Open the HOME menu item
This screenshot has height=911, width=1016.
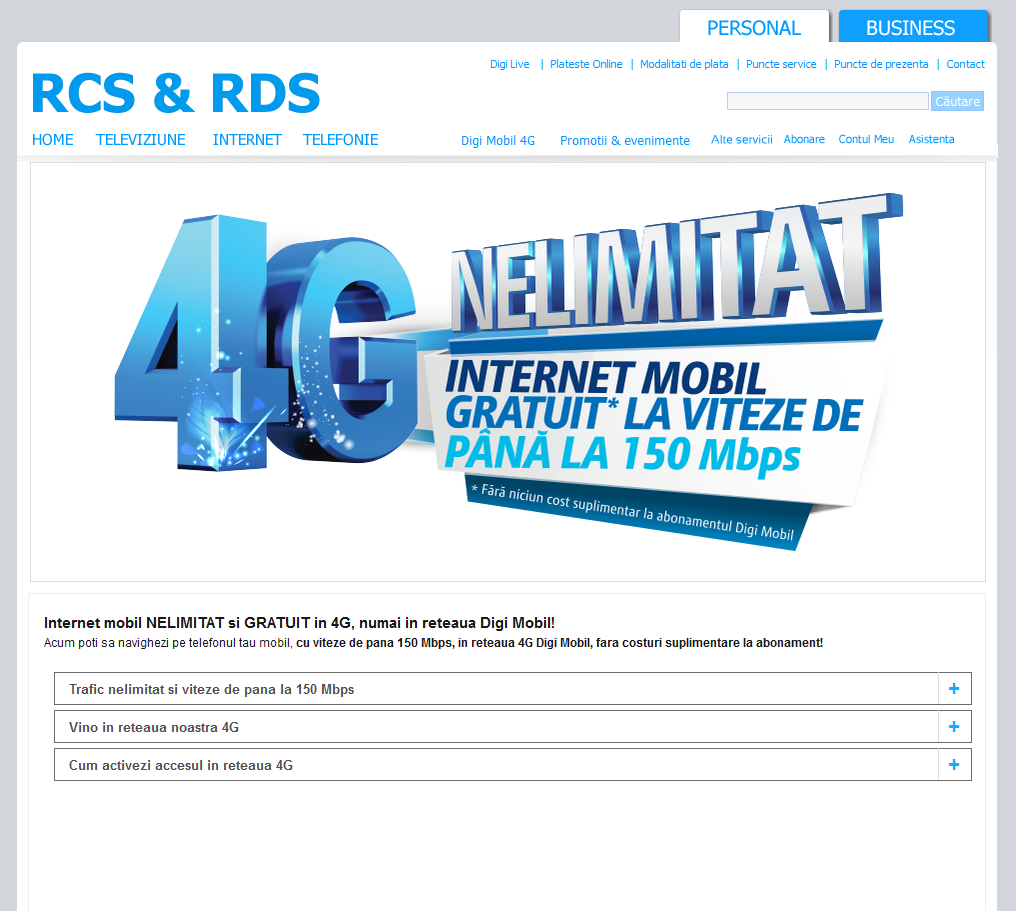click(53, 140)
